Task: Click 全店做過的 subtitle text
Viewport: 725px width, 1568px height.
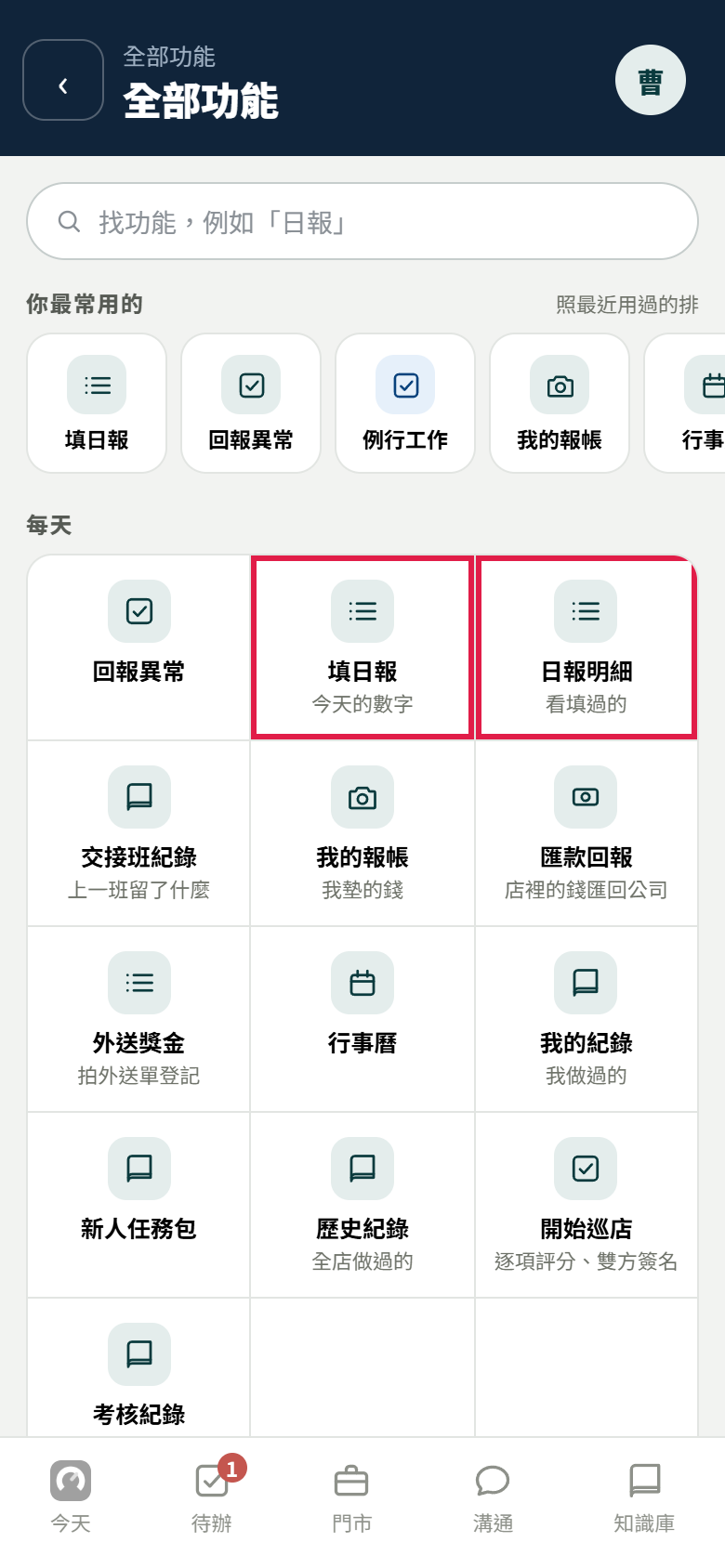Action: tap(362, 1261)
